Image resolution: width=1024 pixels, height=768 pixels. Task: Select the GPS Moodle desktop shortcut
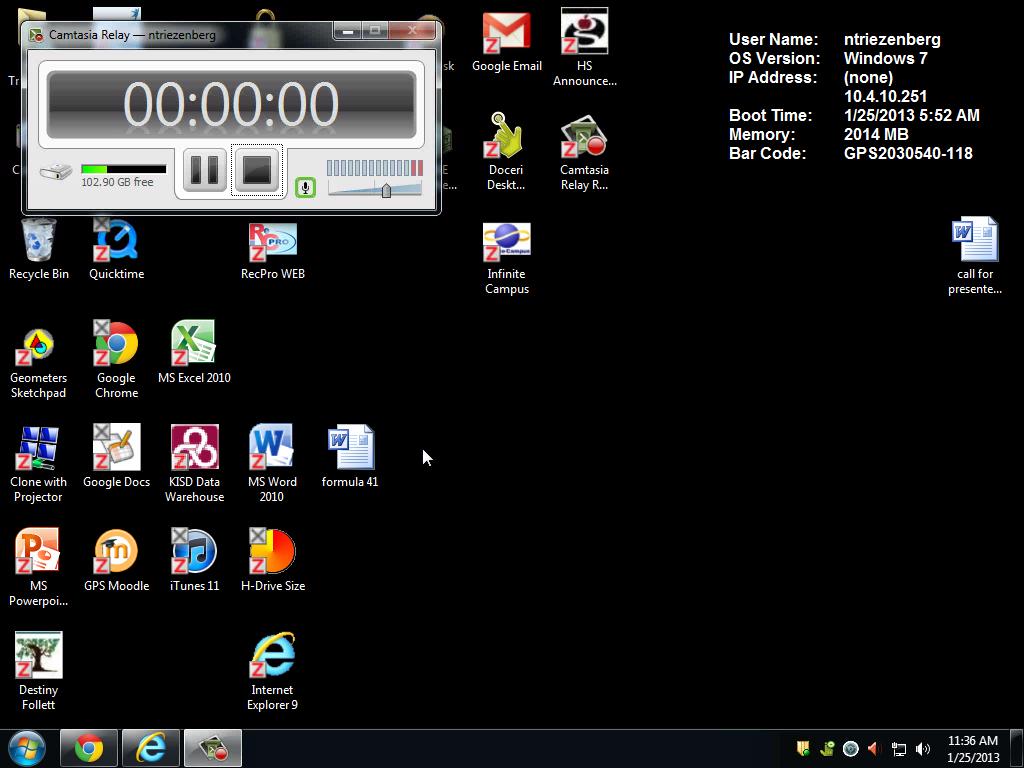117,560
